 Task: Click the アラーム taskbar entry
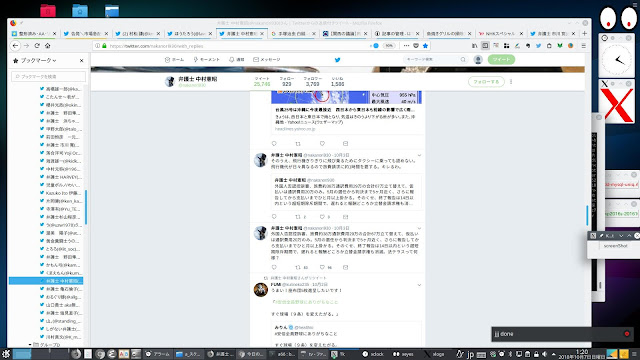[x=158, y=354]
